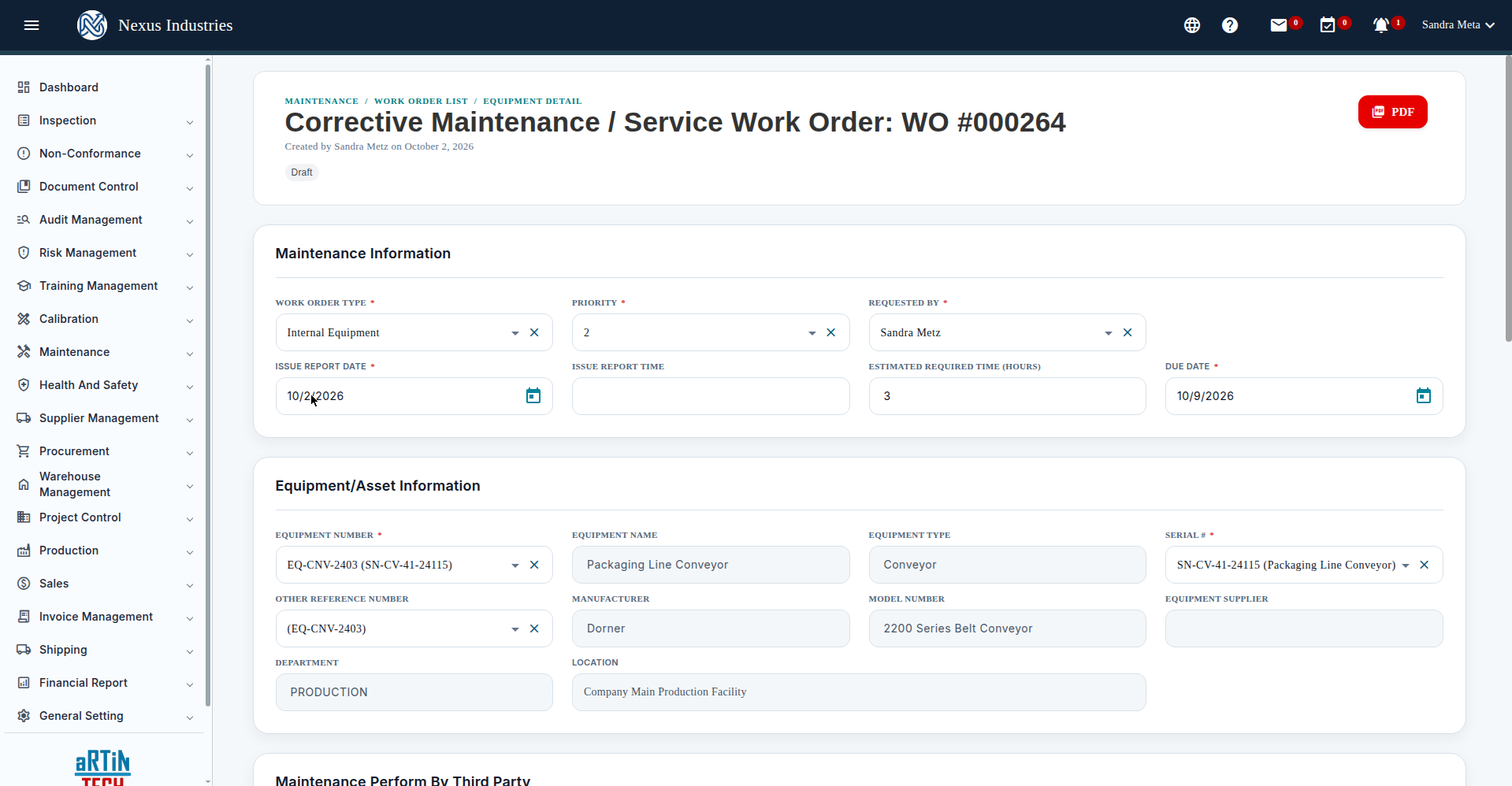Open the calendar tasks icon in header
Viewport: 1512px width, 786px height.
click(1328, 25)
